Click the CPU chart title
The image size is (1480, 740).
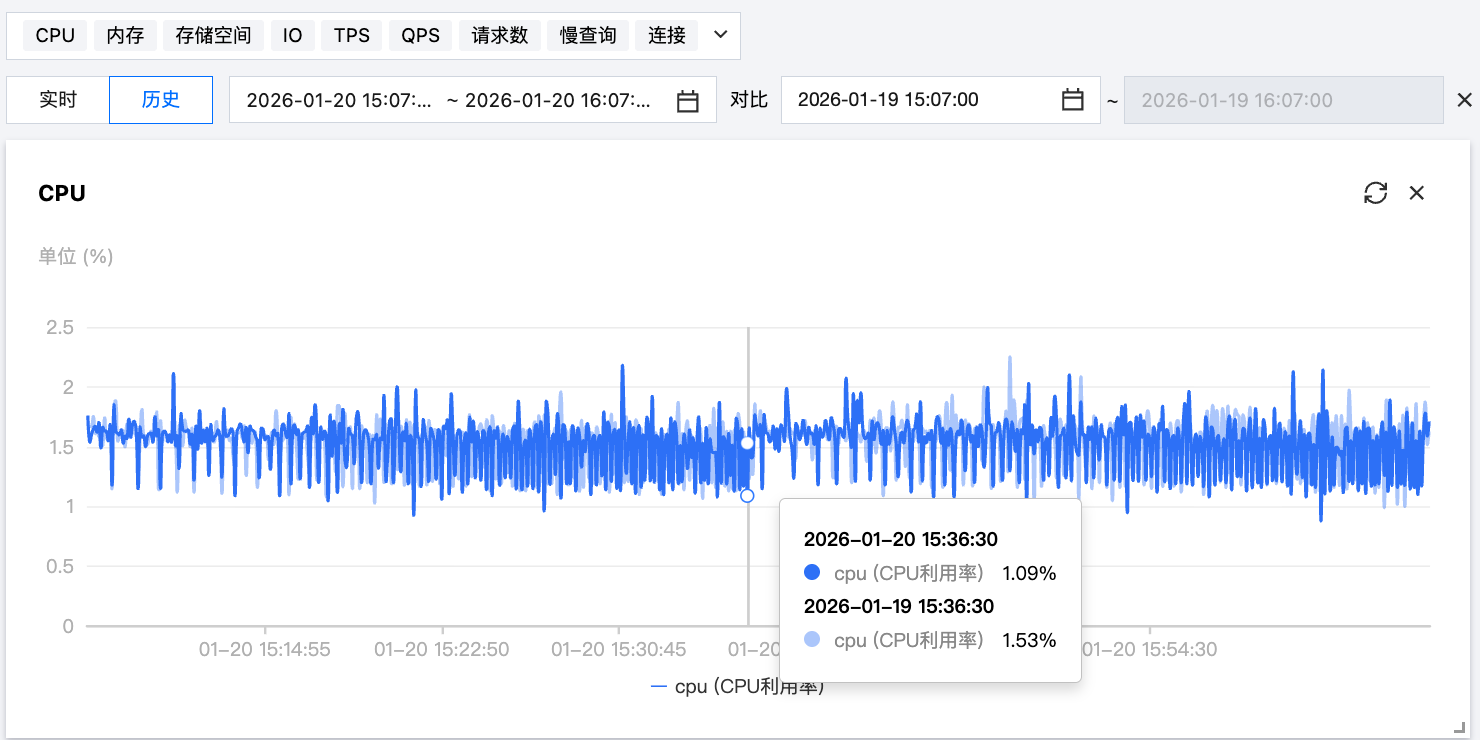pyautogui.click(x=62, y=194)
